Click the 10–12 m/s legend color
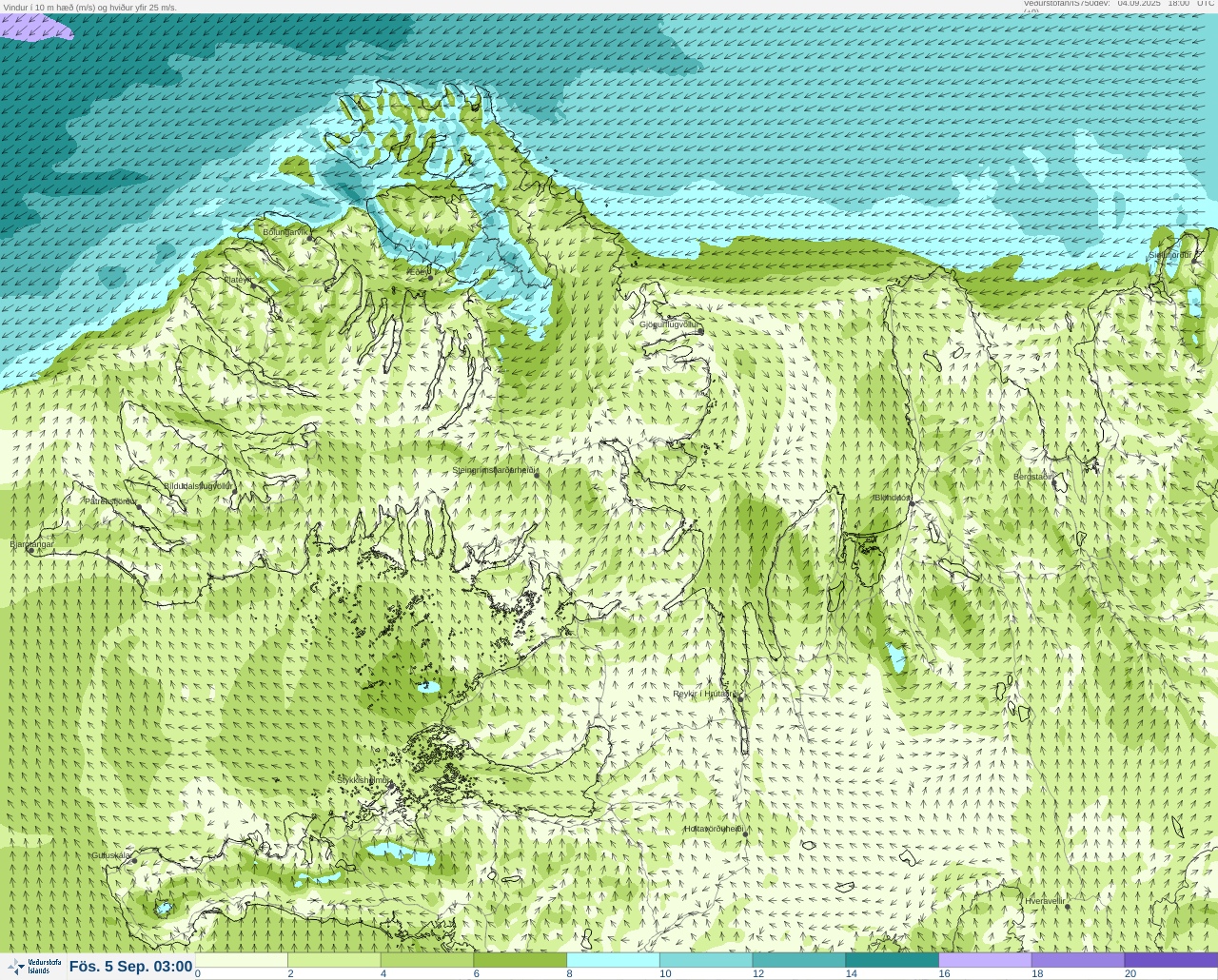Viewport: 1218px width, 980px height. (706, 960)
